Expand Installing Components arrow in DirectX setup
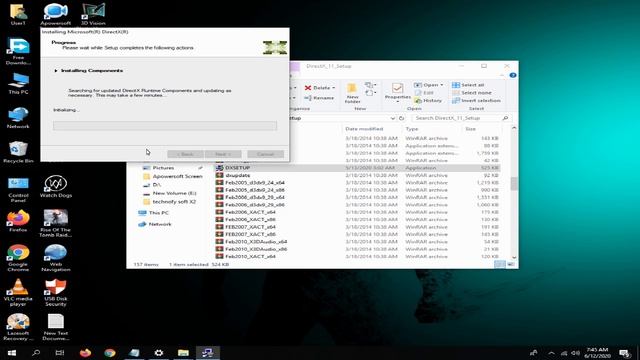 [56, 71]
